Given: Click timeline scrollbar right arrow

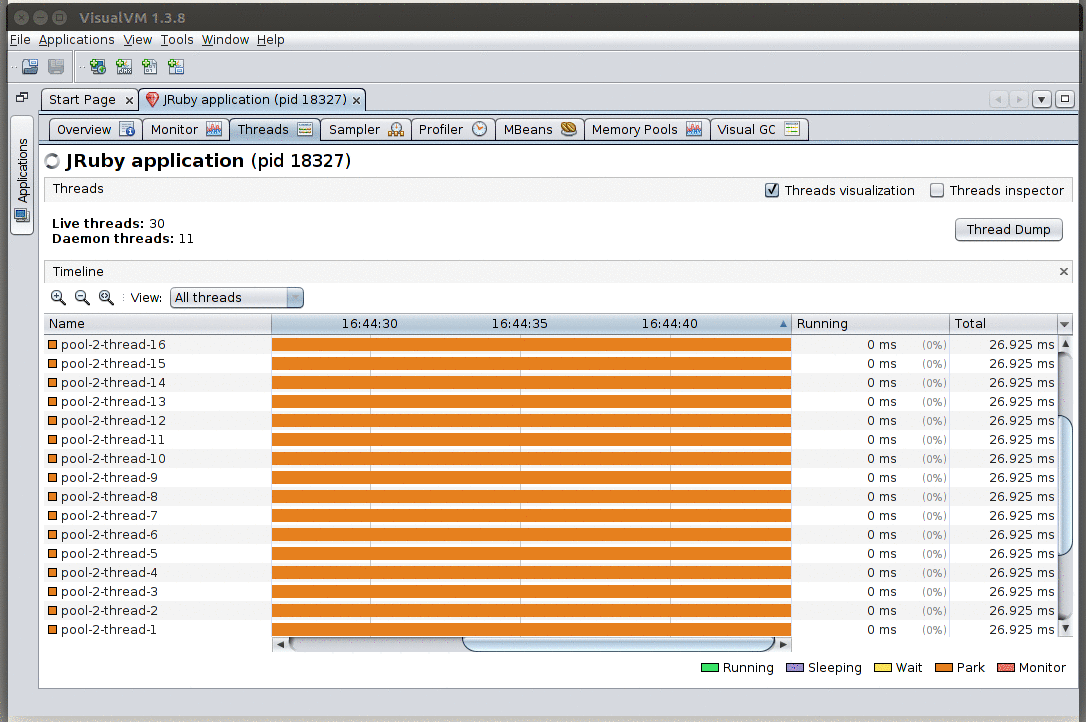Looking at the screenshot, I should click(783, 644).
